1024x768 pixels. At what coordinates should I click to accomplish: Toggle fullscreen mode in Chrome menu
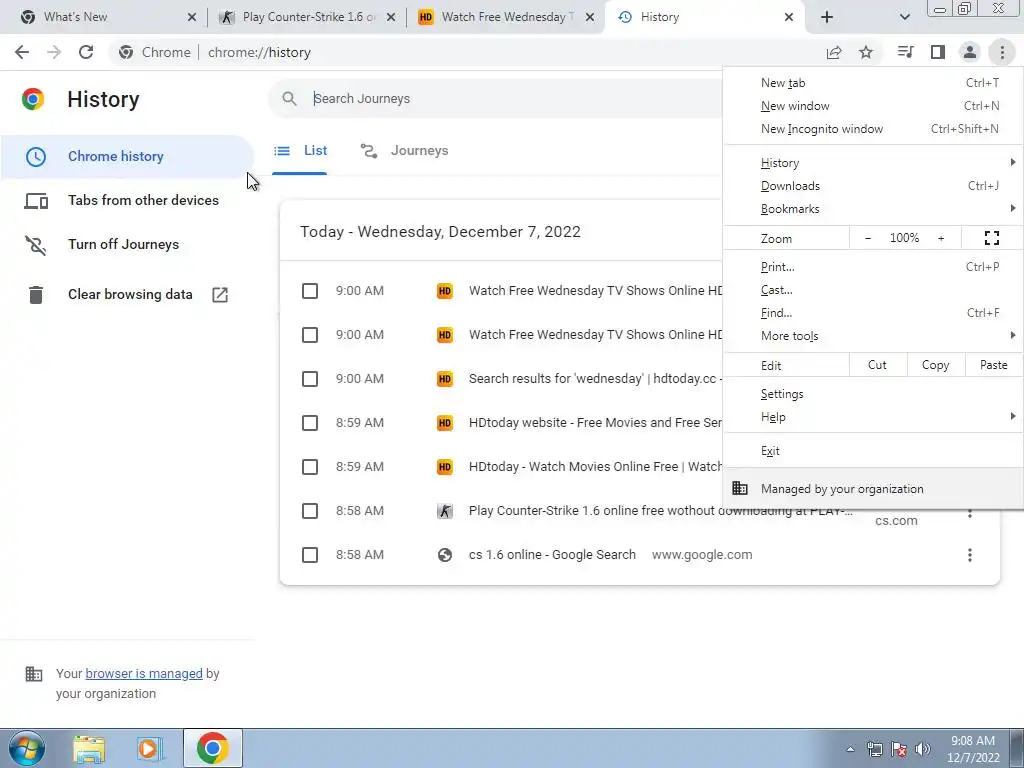coord(991,238)
